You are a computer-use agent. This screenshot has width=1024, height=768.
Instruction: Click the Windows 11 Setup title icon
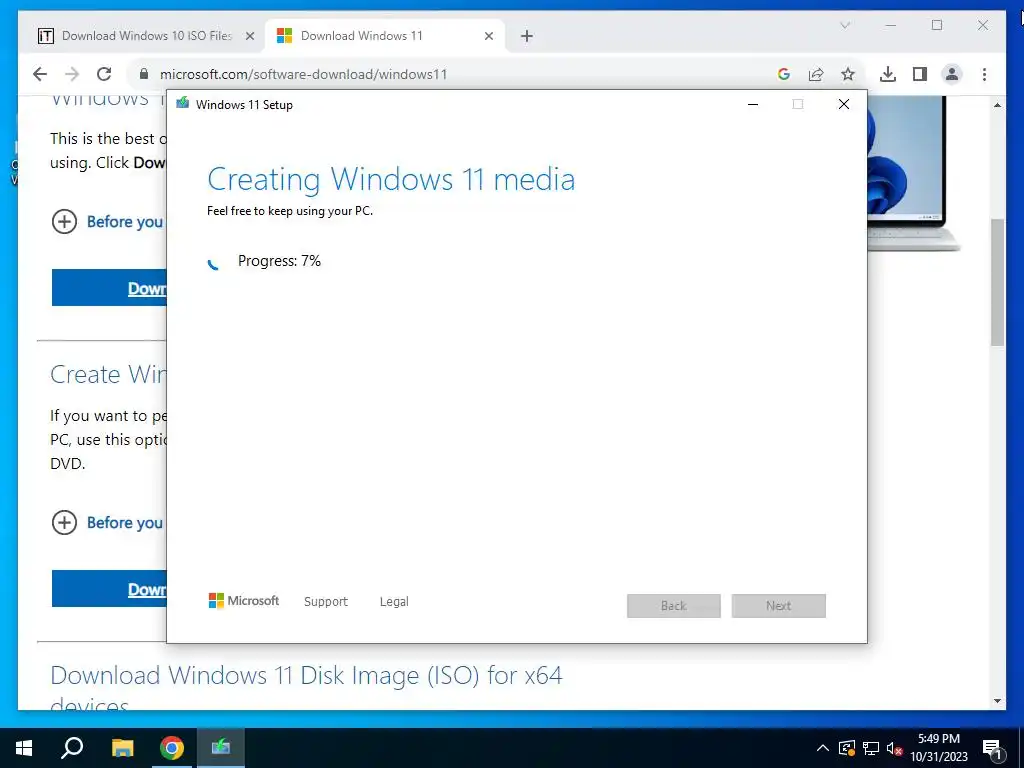(183, 103)
